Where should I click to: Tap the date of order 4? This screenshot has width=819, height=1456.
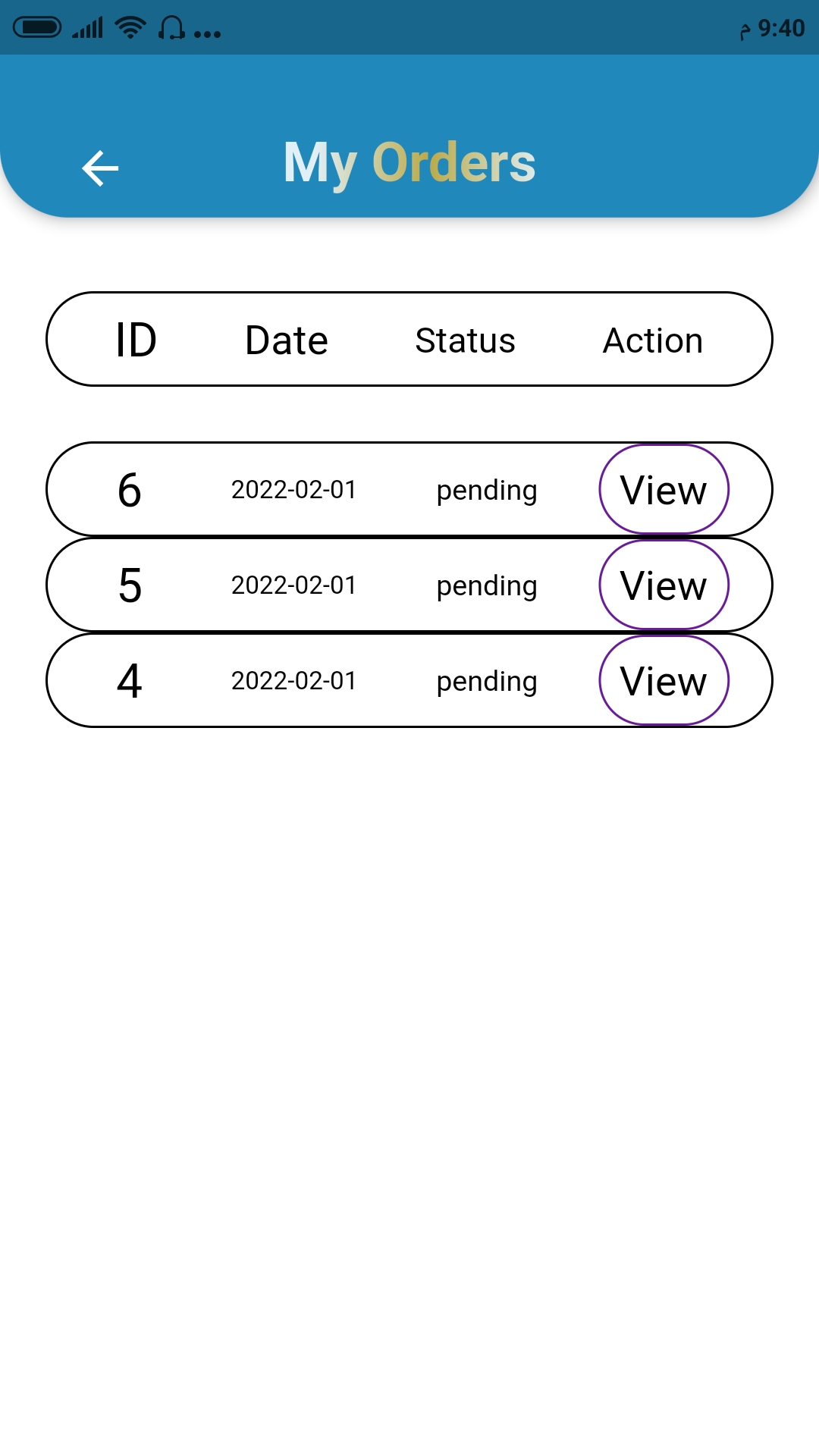coord(293,681)
